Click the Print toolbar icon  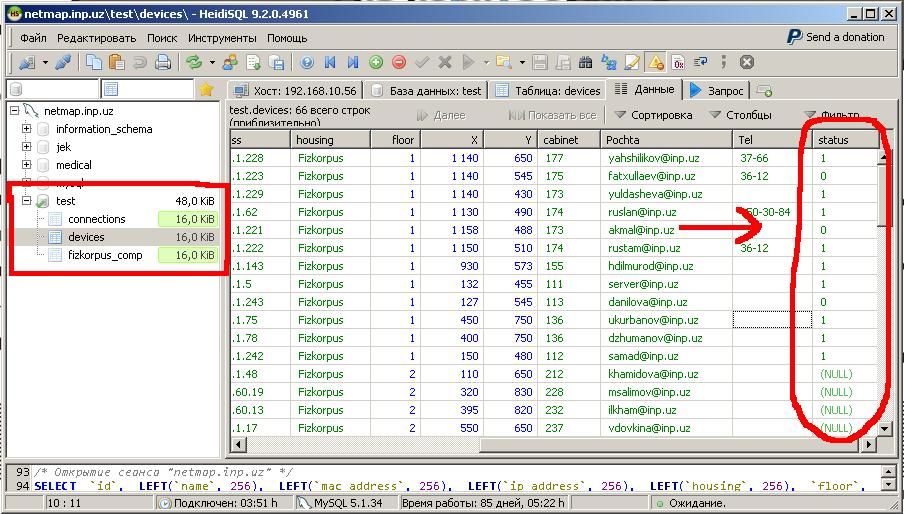(x=163, y=63)
